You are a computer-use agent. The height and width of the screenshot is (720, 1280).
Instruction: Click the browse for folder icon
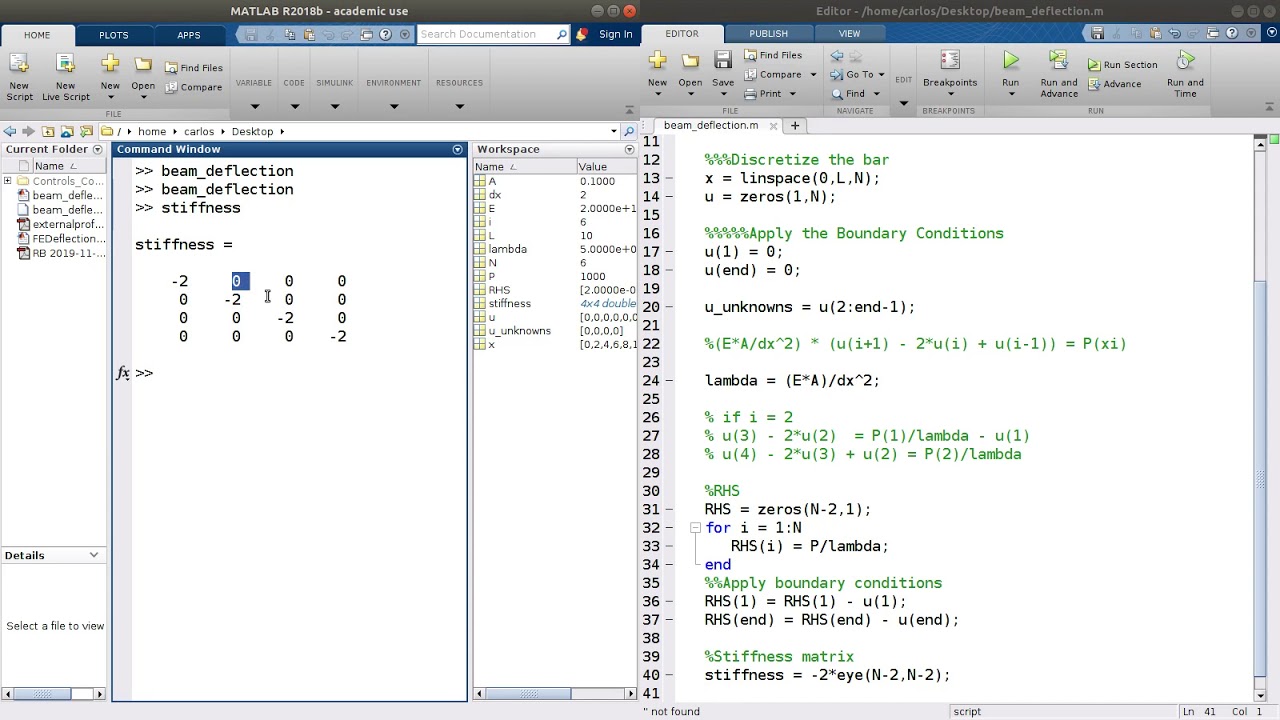point(67,131)
